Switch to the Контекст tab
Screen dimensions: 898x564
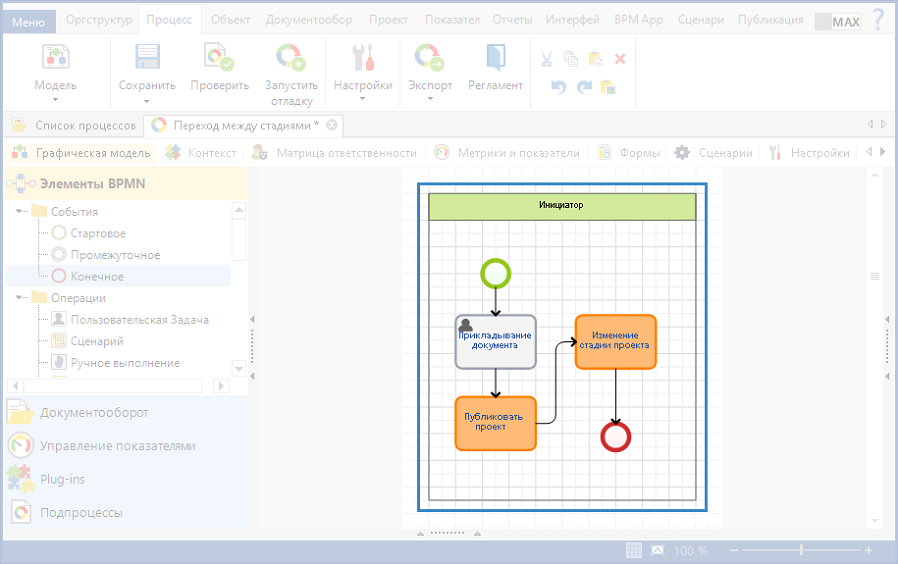[201, 153]
